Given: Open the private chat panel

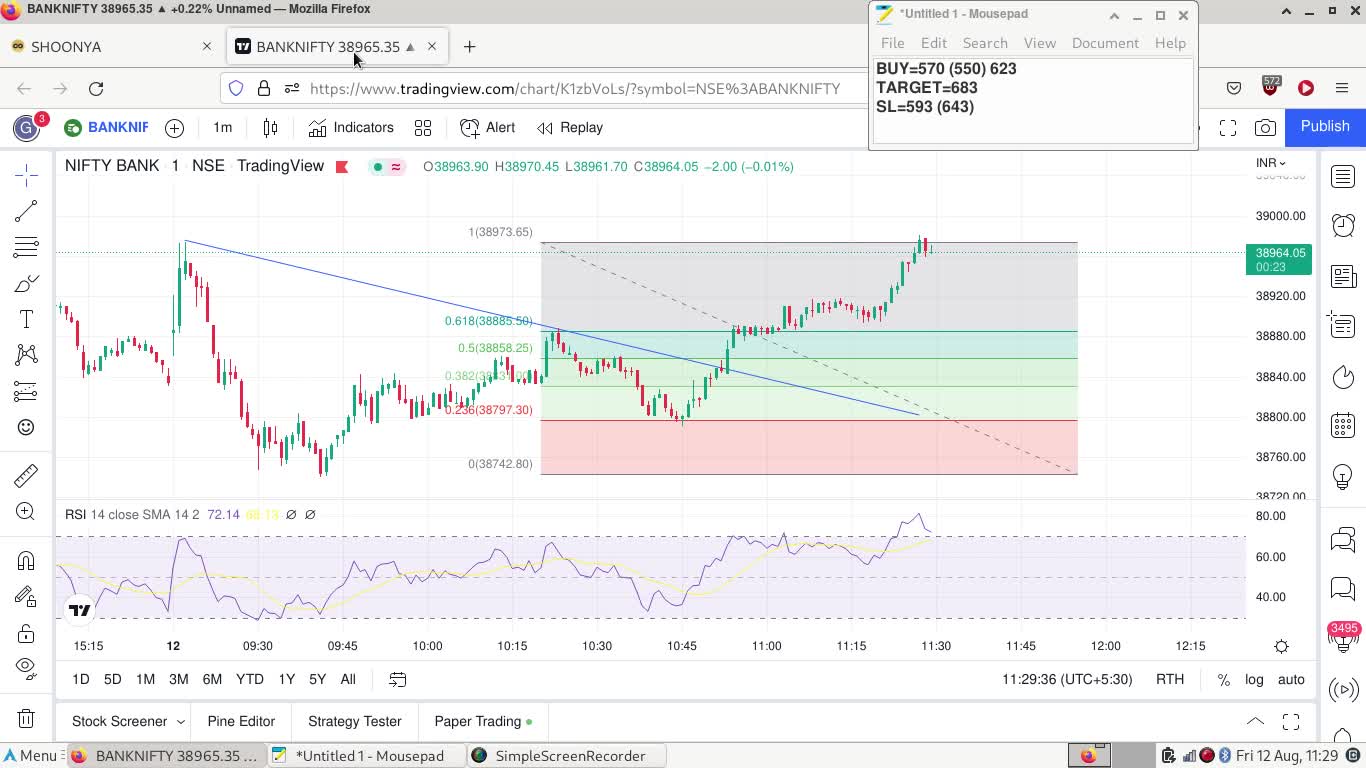Looking at the screenshot, I should pos(1343,589).
